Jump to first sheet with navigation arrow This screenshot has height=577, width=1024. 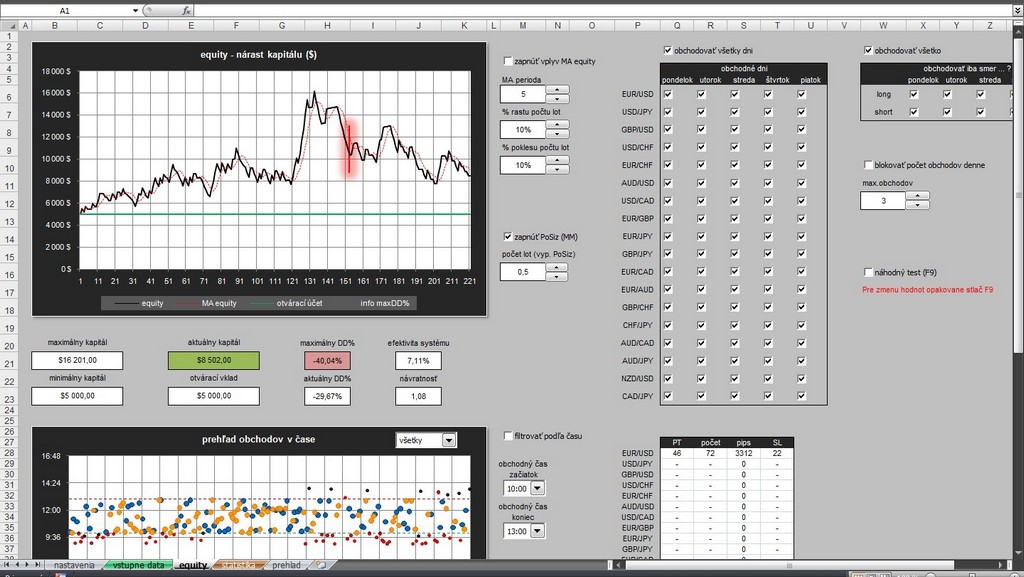click(x=7, y=565)
